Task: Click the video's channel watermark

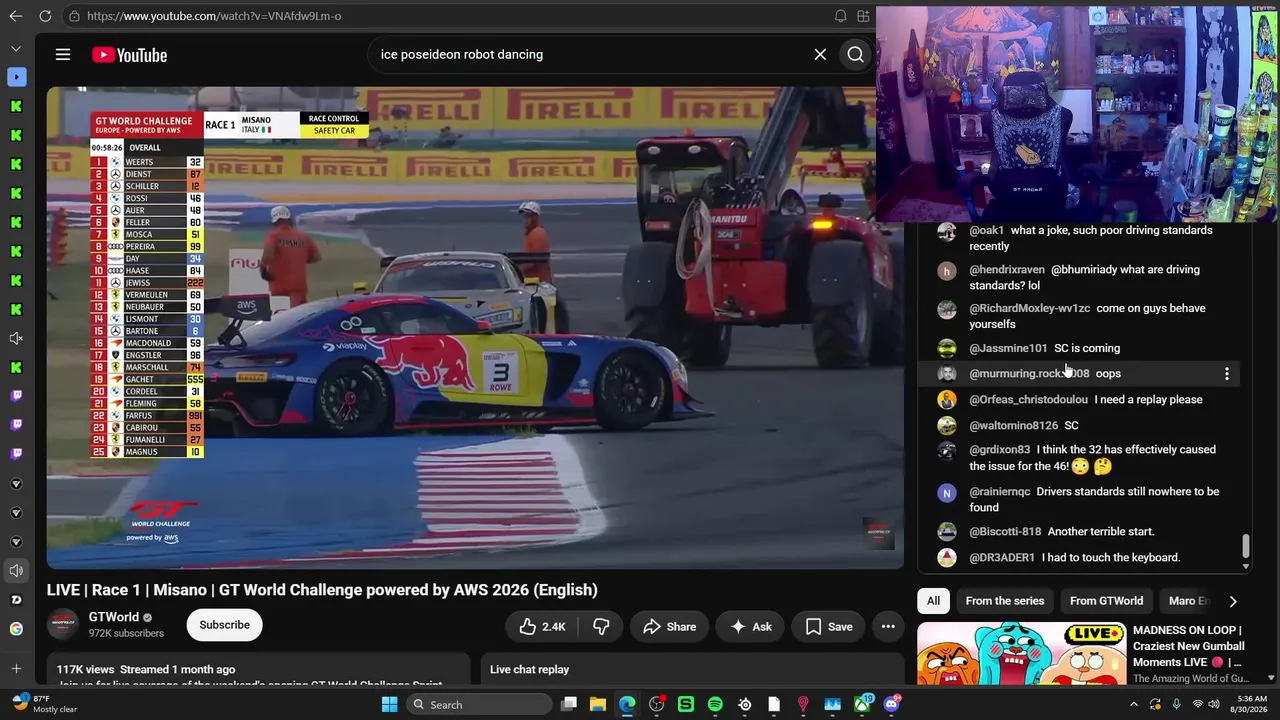Action: tap(879, 532)
